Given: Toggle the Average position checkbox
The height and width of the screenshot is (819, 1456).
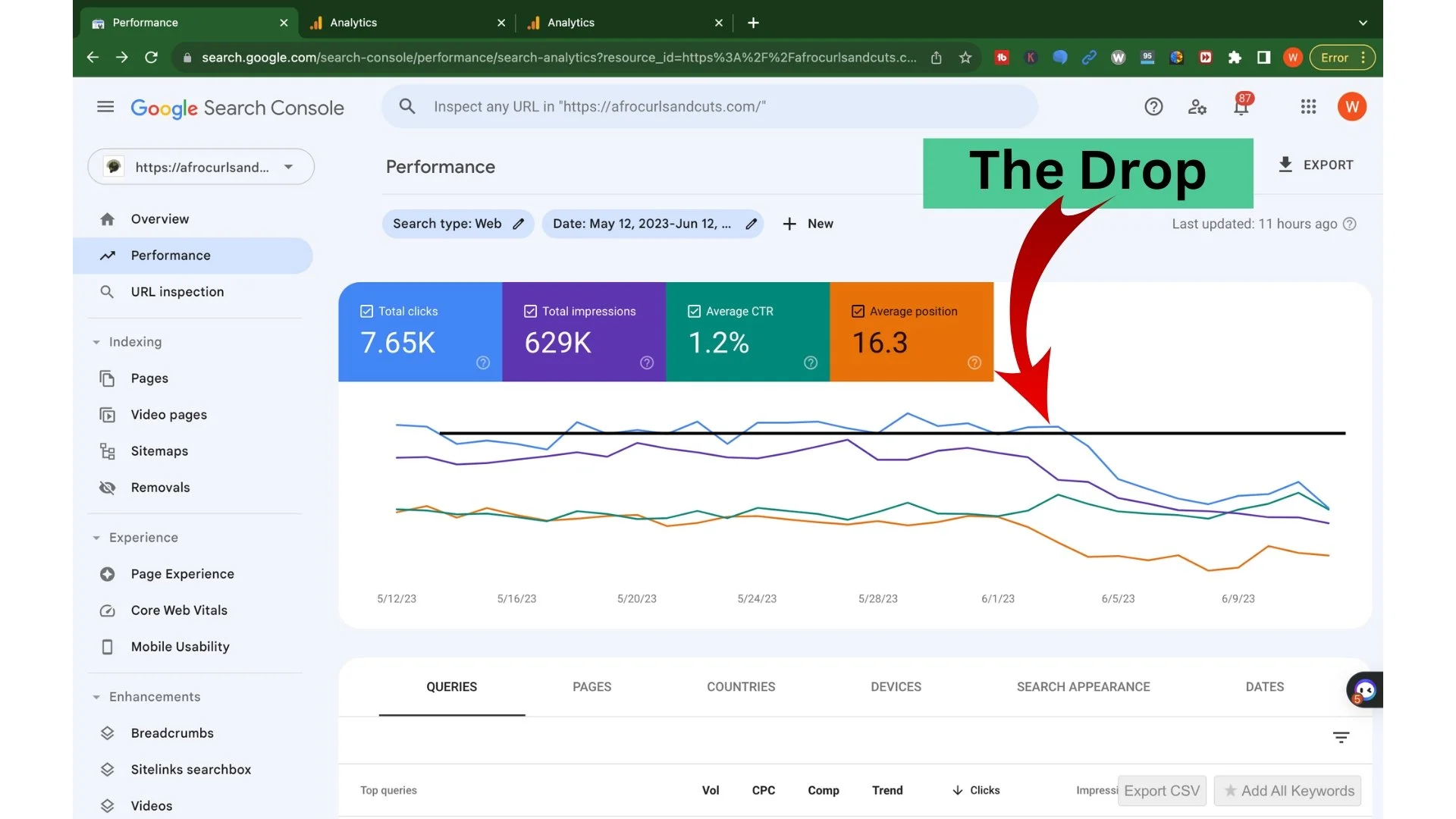Looking at the screenshot, I should pyautogui.click(x=858, y=311).
